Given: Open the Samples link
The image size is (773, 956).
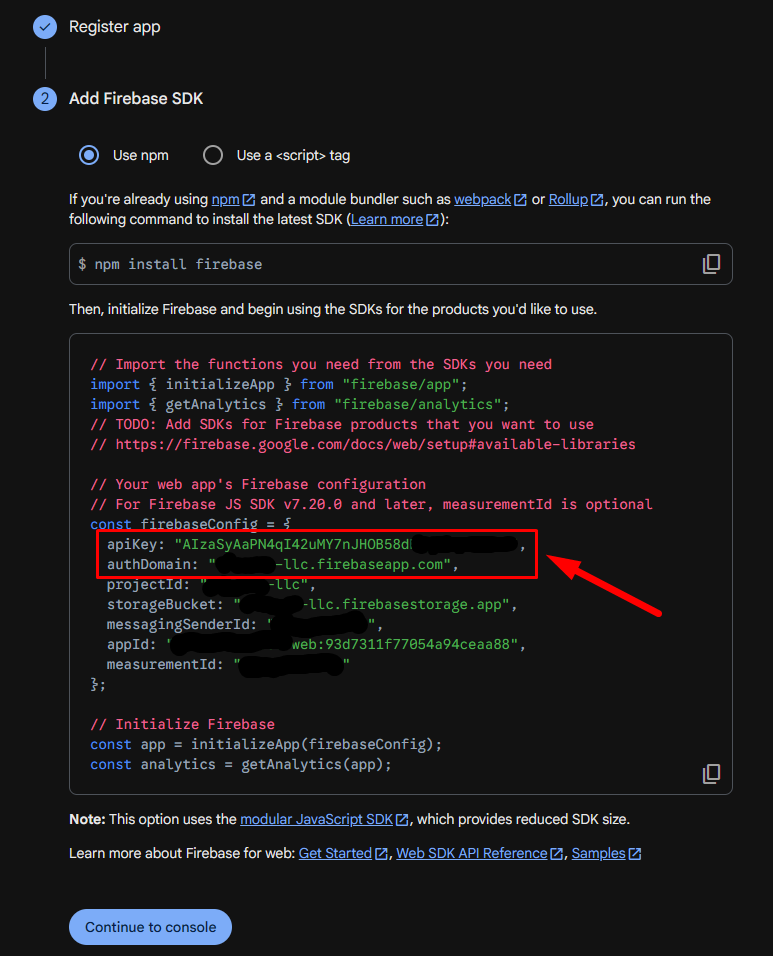Looking at the screenshot, I should click(606, 854).
